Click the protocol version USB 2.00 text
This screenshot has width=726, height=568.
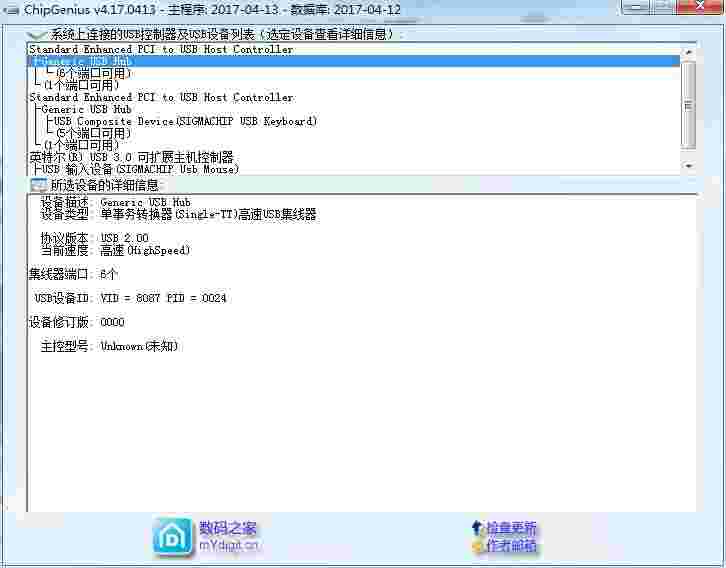[x=124, y=238]
